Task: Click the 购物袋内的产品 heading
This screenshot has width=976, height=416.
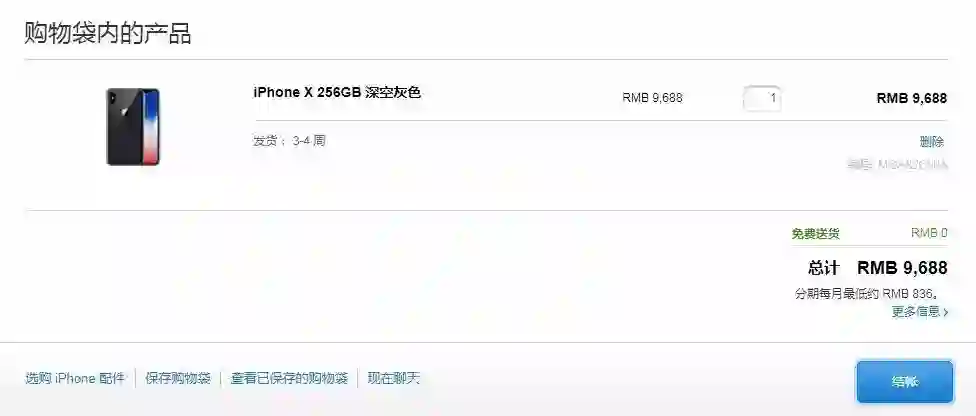Action: point(108,33)
